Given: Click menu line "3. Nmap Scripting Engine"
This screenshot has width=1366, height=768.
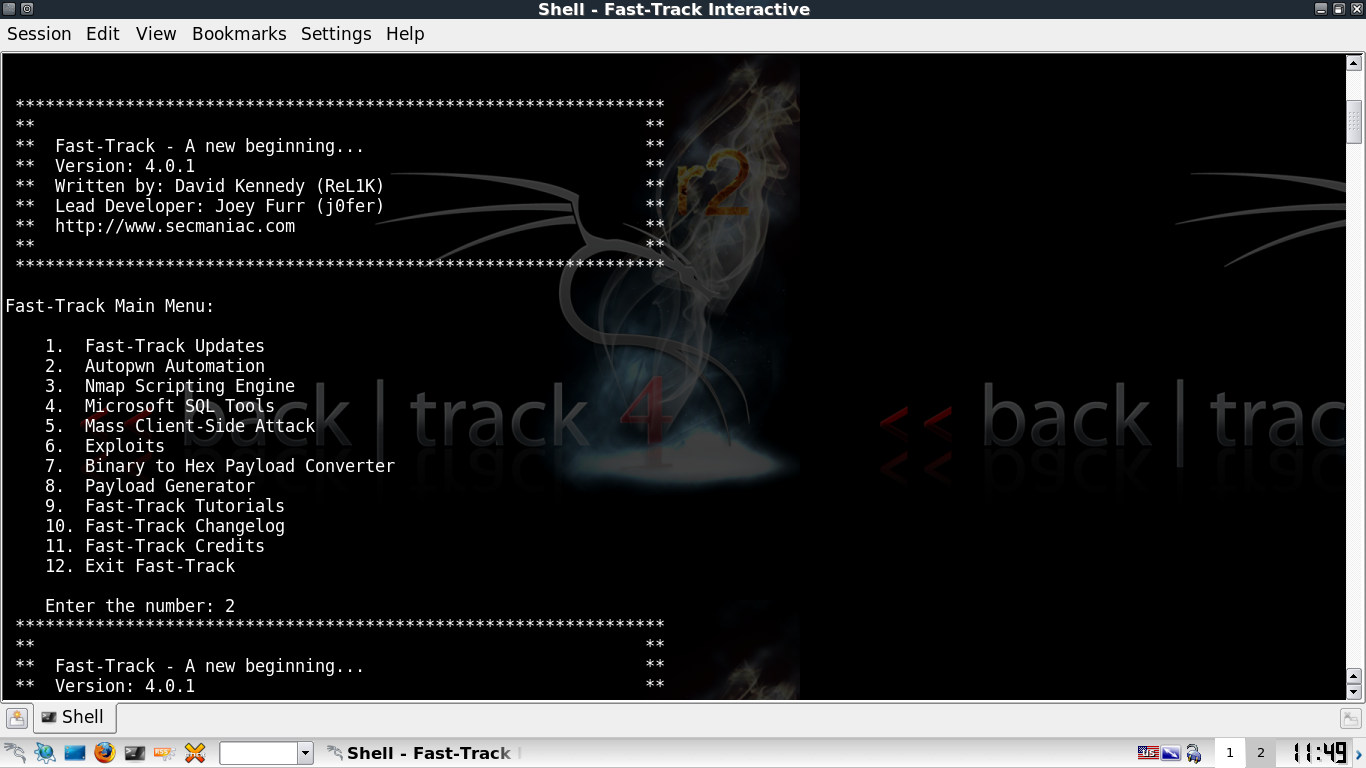Looking at the screenshot, I should point(170,386).
